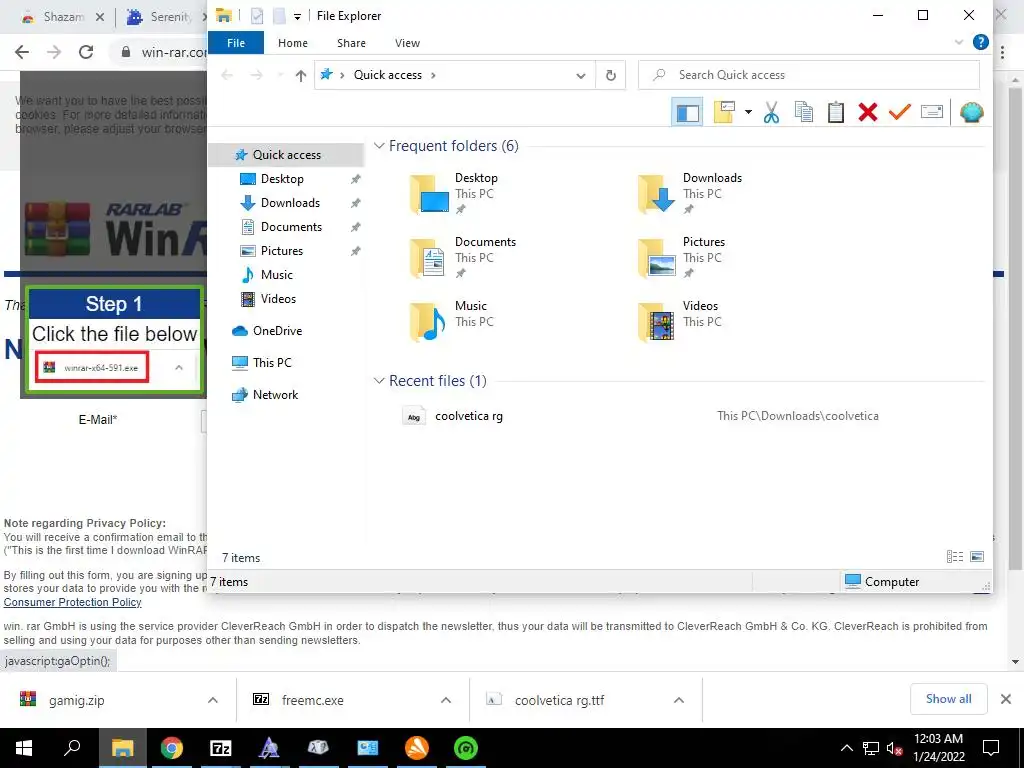Collapse the Recent files group

point(379,381)
